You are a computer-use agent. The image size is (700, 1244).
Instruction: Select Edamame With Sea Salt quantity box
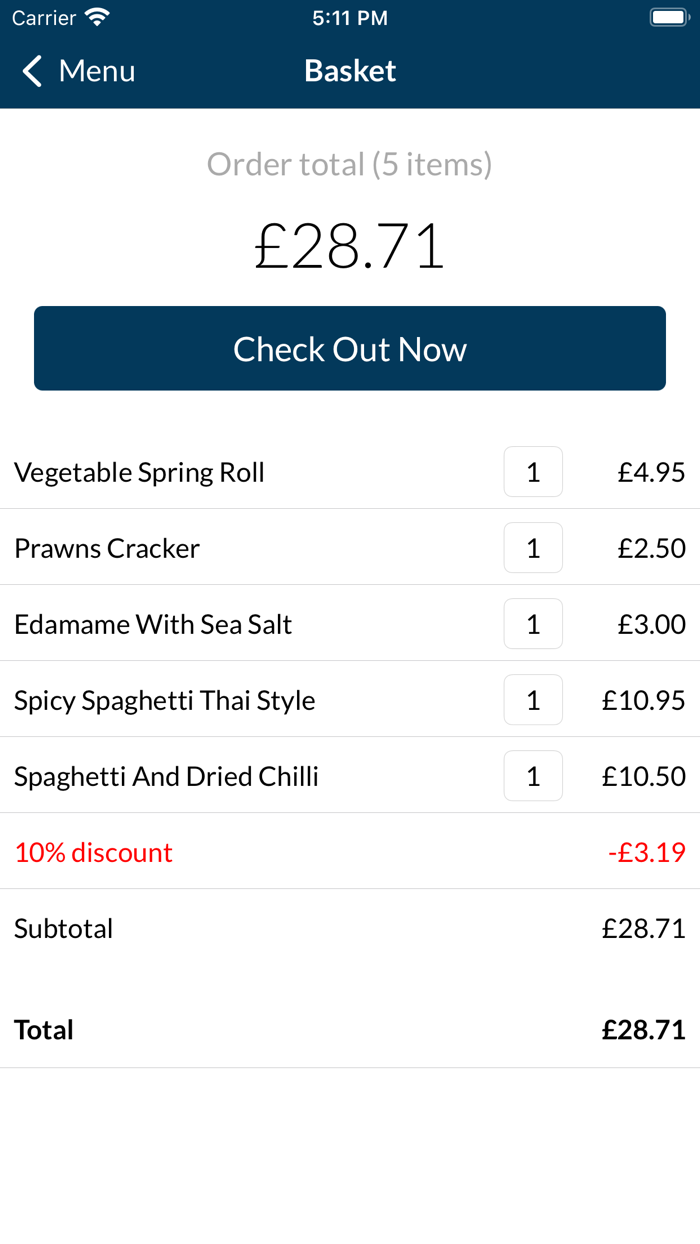pos(533,624)
